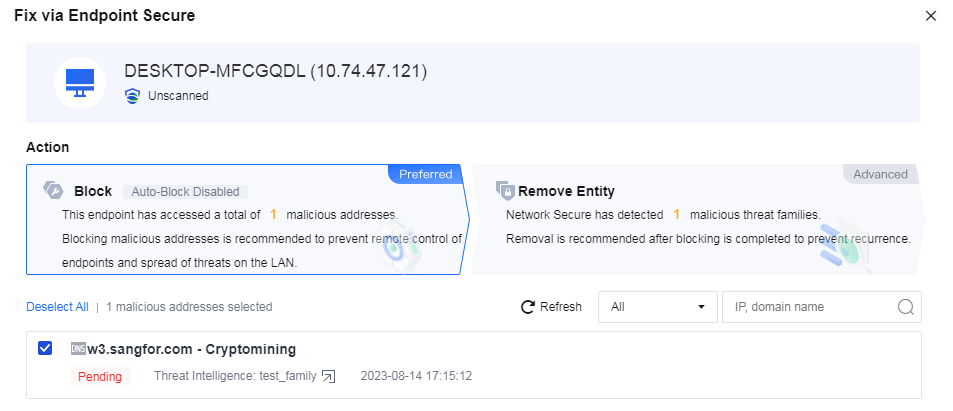Uncheck the w3.sangfor.com Cryptomining checkbox

(x=44, y=349)
